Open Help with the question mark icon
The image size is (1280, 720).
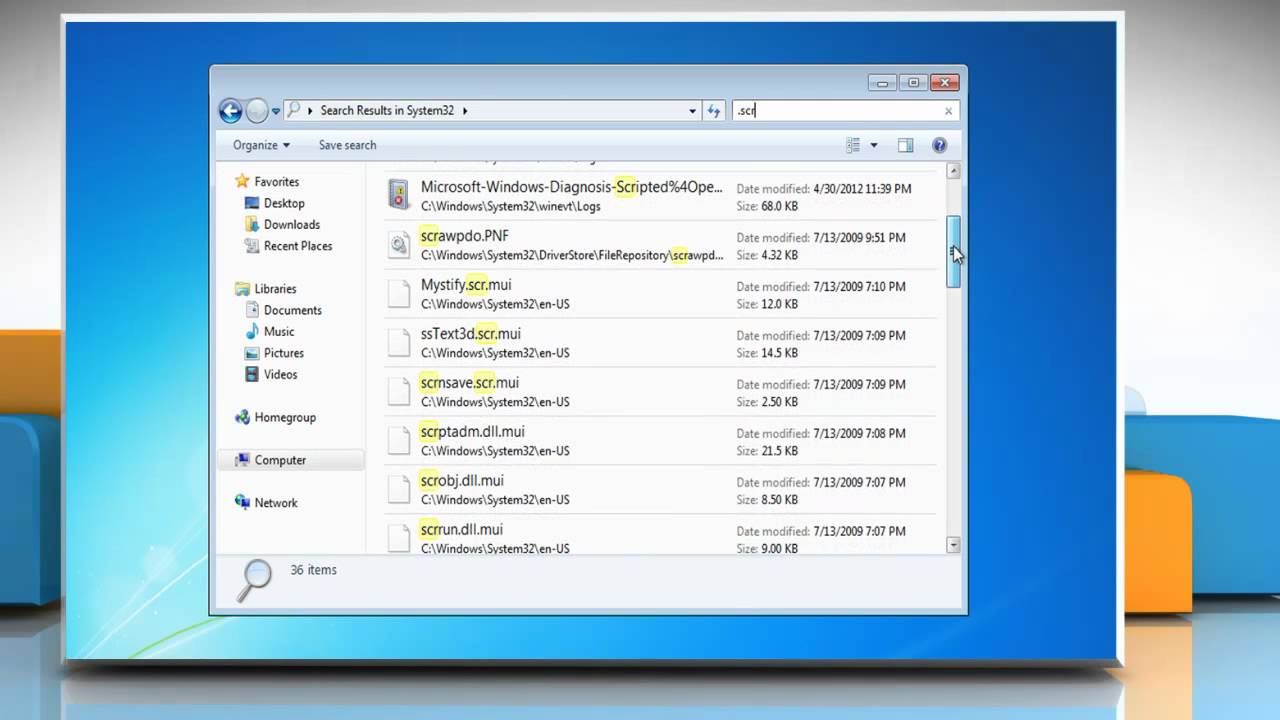pos(939,145)
